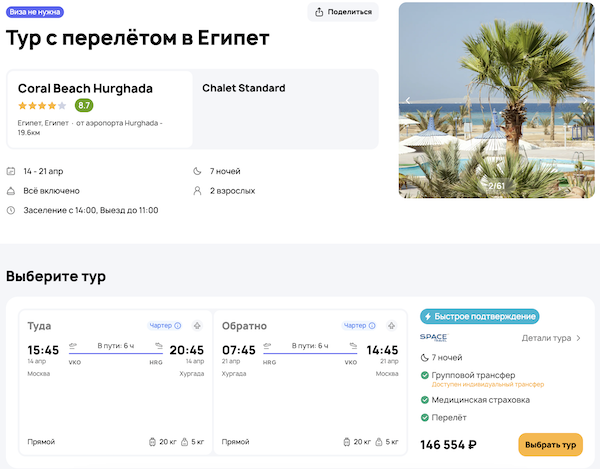Click airline icon on the Обратно flight
Screen dimensions: 600x469
(x=391, y=325)
